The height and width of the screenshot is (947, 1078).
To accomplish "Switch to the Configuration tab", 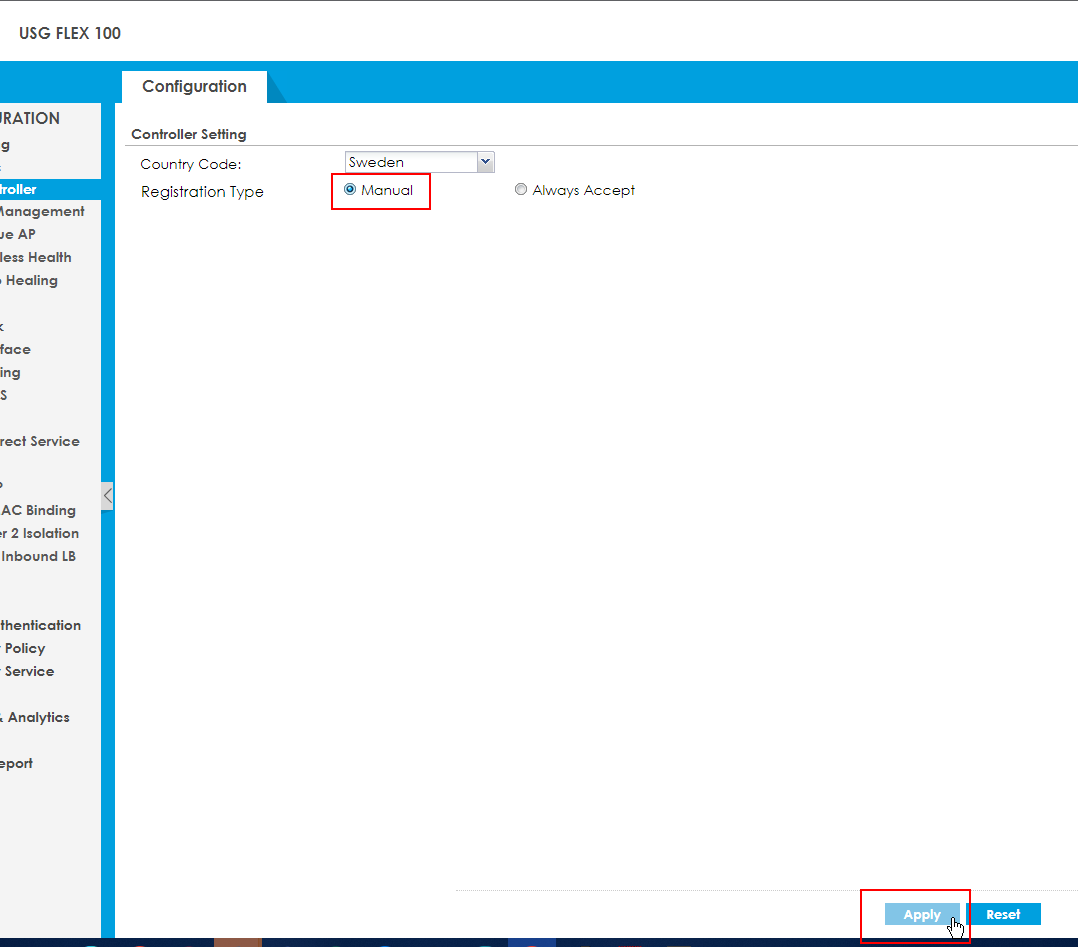I will pos(194,87).
